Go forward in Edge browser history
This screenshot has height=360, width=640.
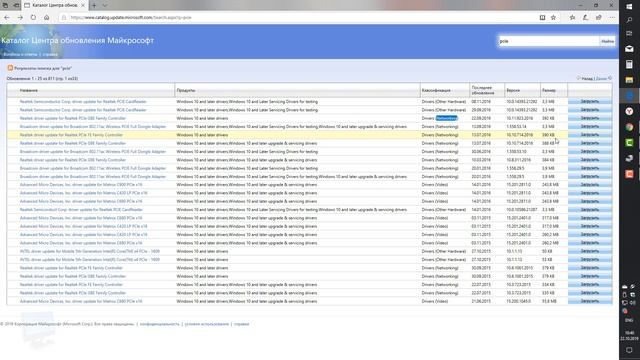[x=20, y=18]
